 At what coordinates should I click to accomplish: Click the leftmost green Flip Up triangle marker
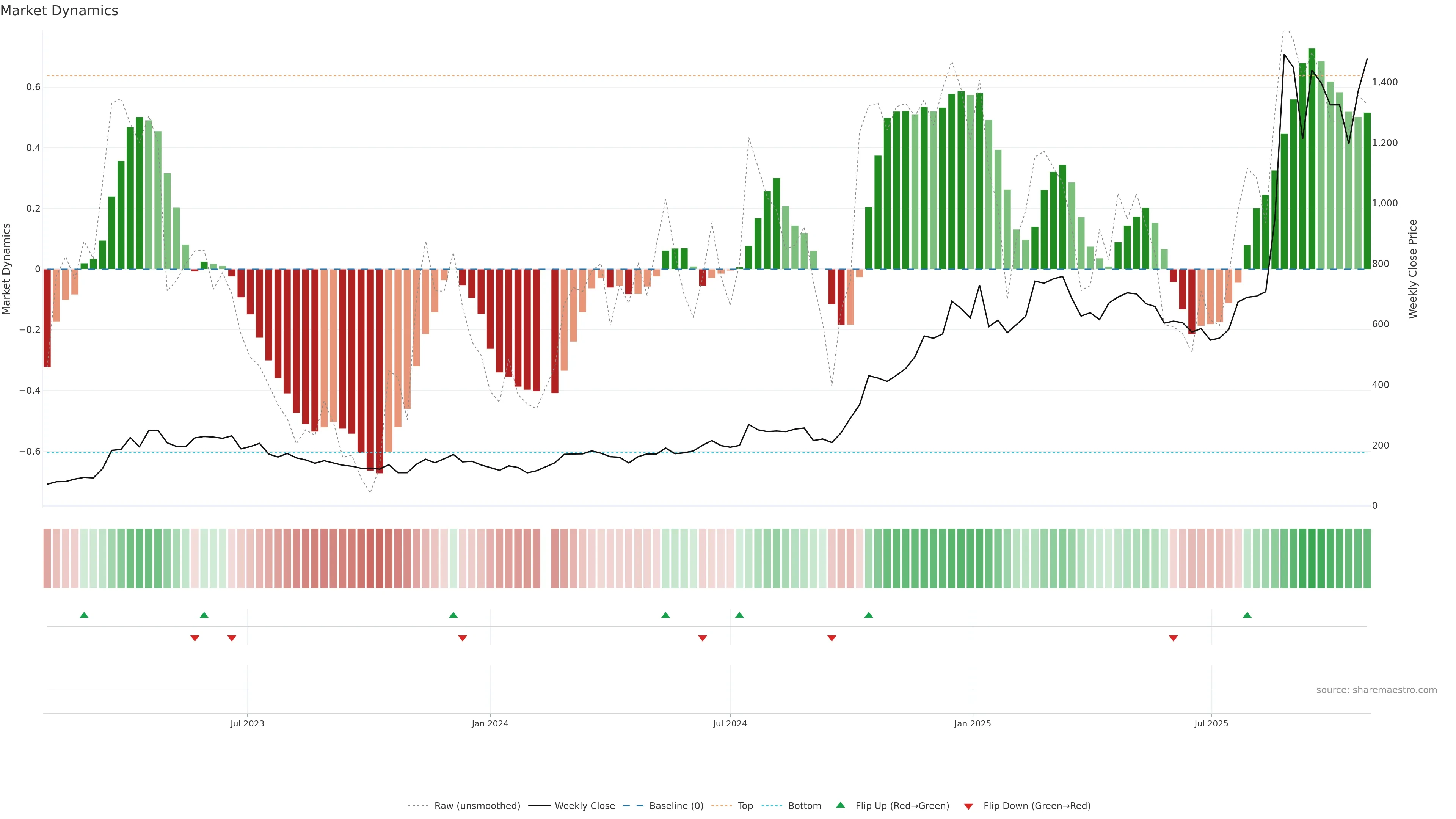coord(84,615)
